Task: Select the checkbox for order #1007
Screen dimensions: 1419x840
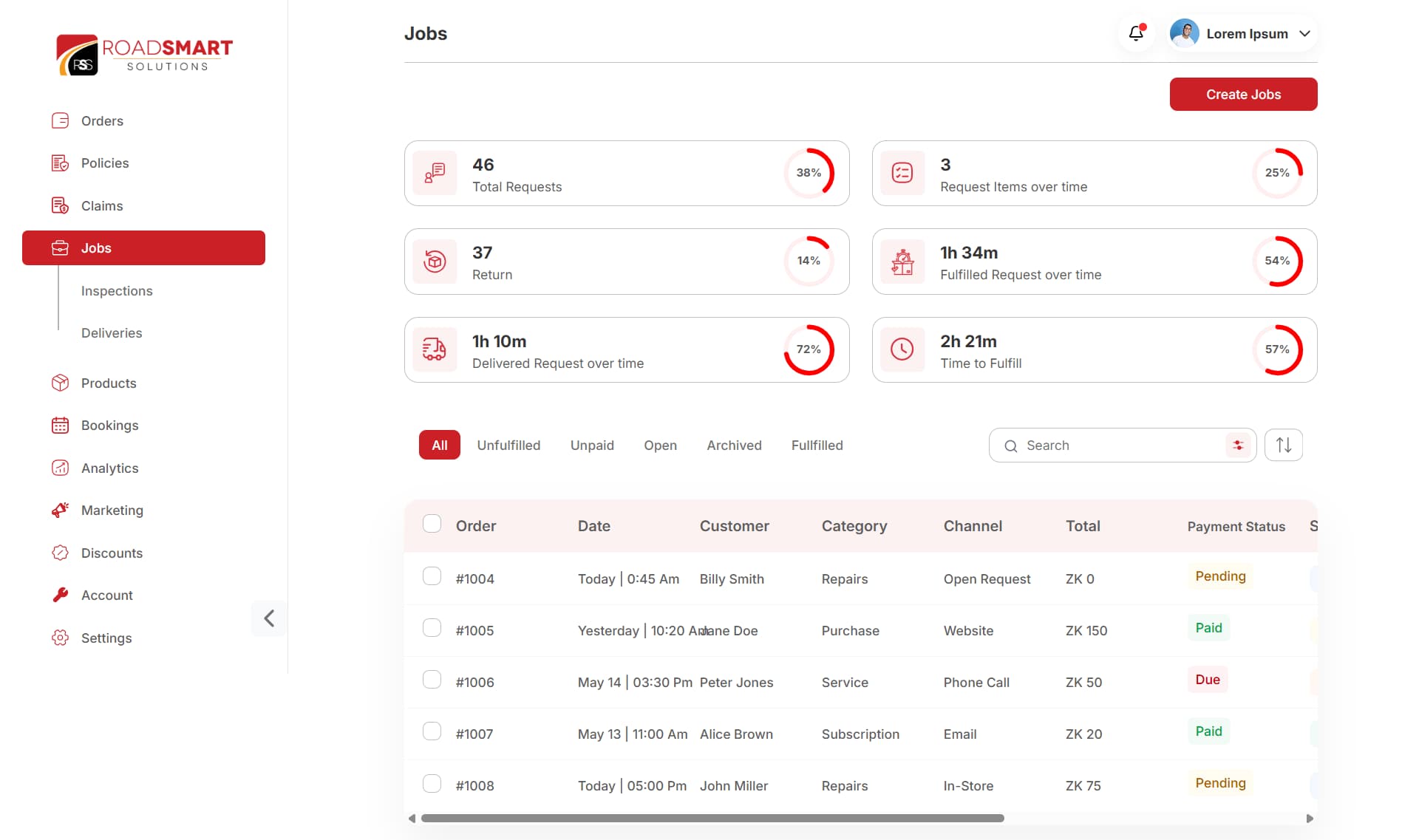Action: (432, 731)
